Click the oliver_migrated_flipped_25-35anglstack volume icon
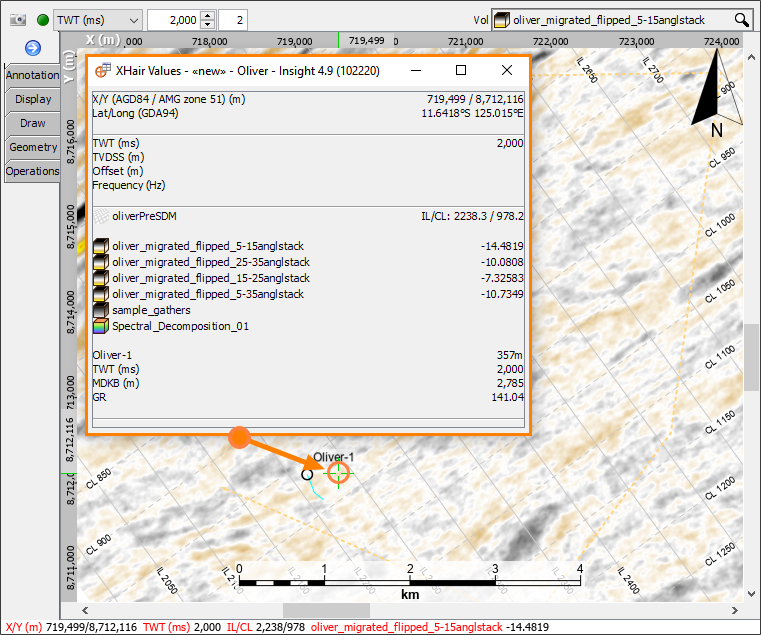 coord(100,262)
